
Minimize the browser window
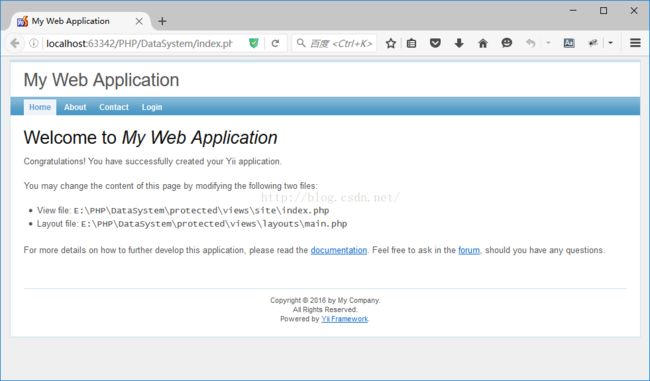point(573,10)
